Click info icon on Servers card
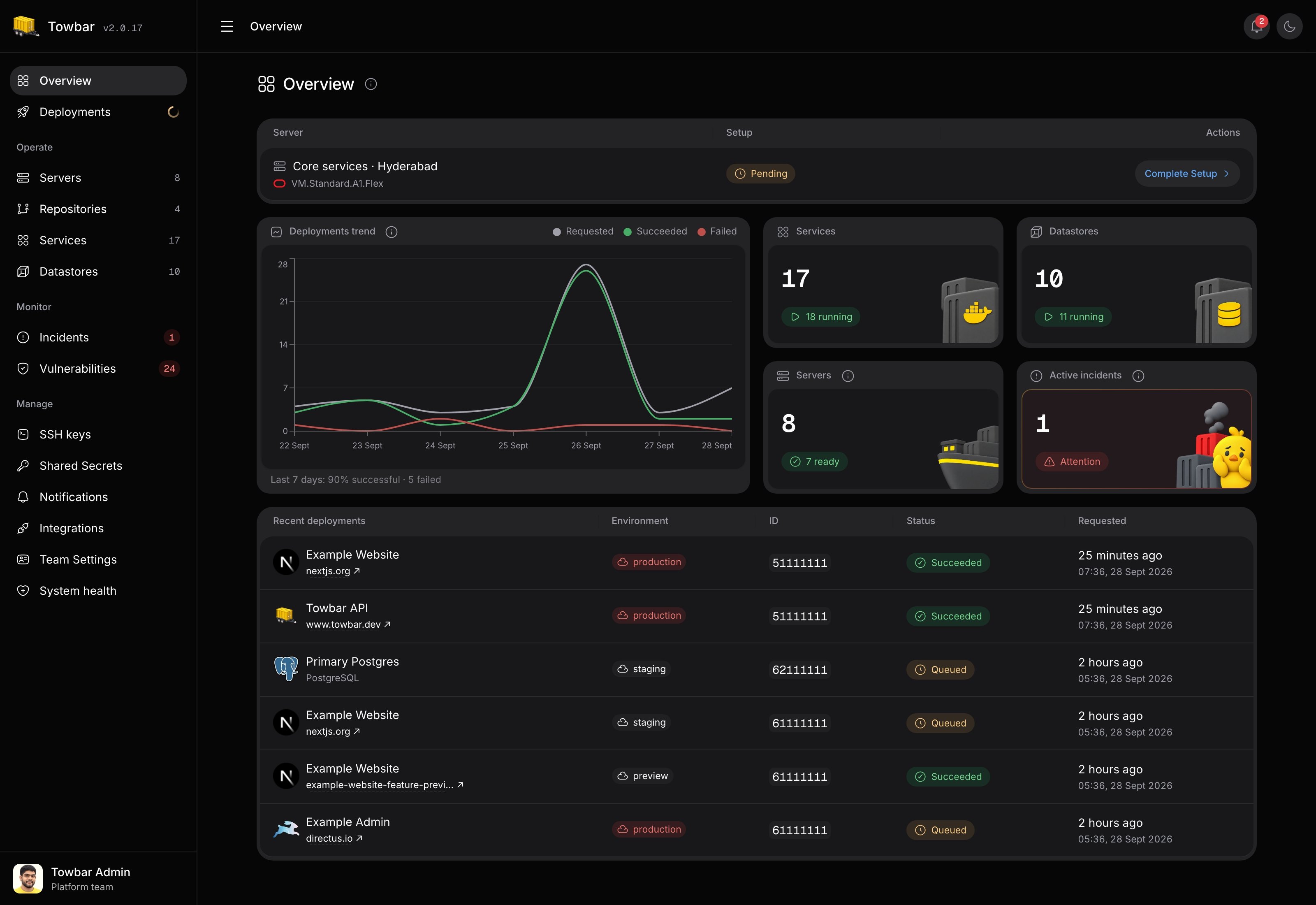This screenshot has height=905, width=1316. (x=848, y=376)
